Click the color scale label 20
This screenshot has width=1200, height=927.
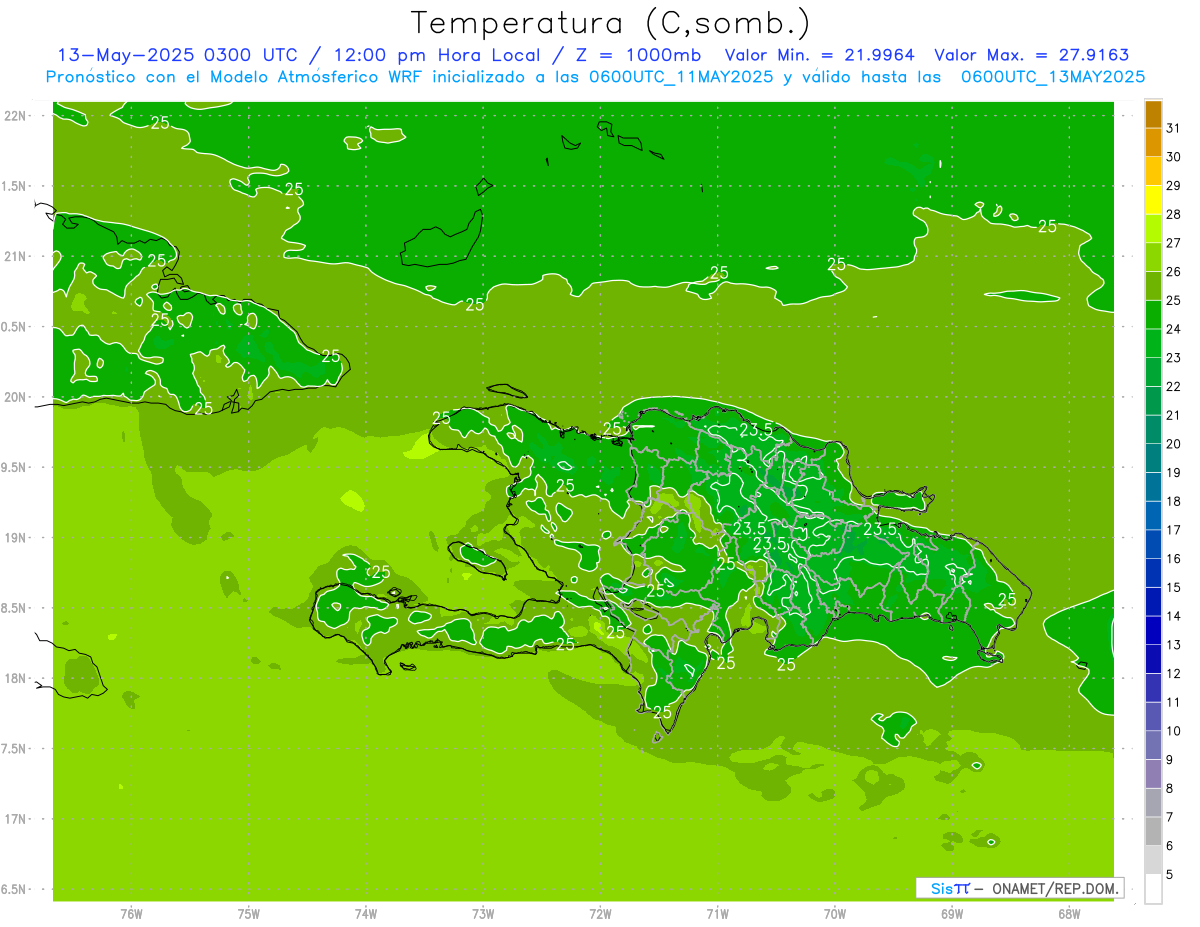pos(1173,444)
